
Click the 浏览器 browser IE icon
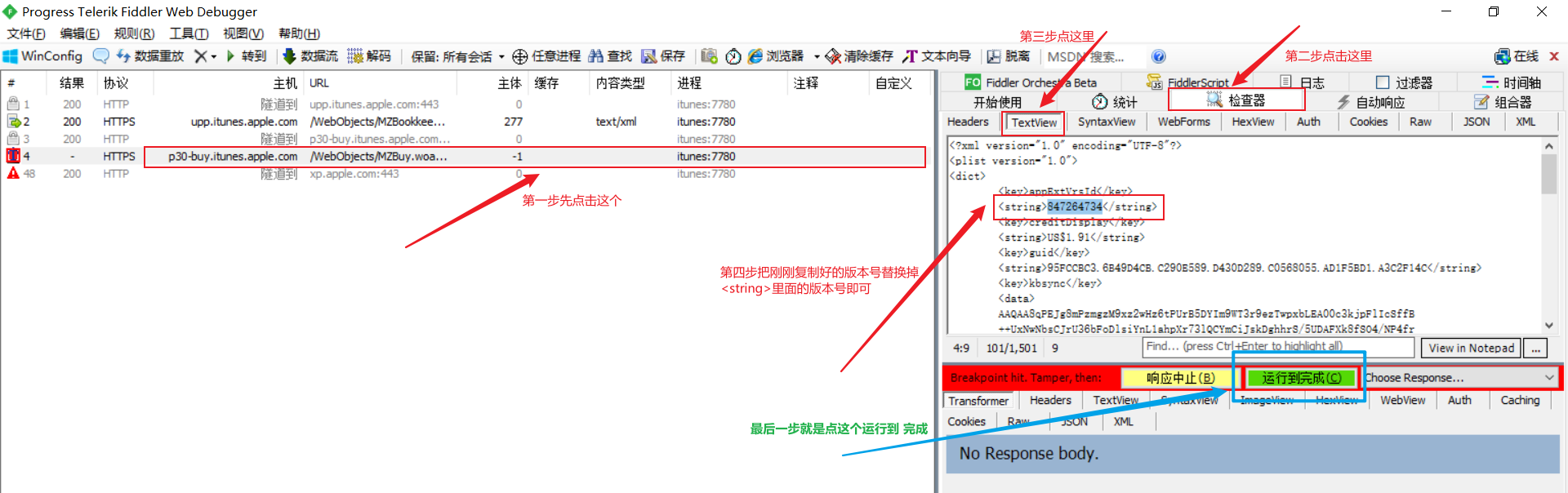[755, 56]
